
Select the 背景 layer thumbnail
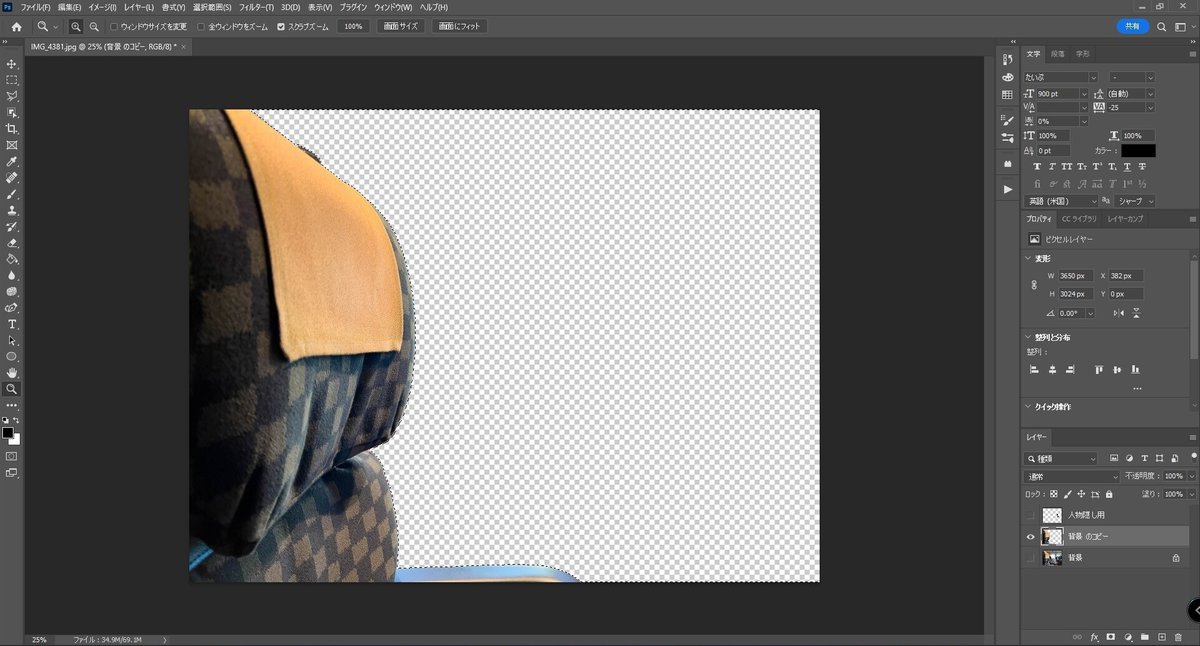click(1052, 558)
